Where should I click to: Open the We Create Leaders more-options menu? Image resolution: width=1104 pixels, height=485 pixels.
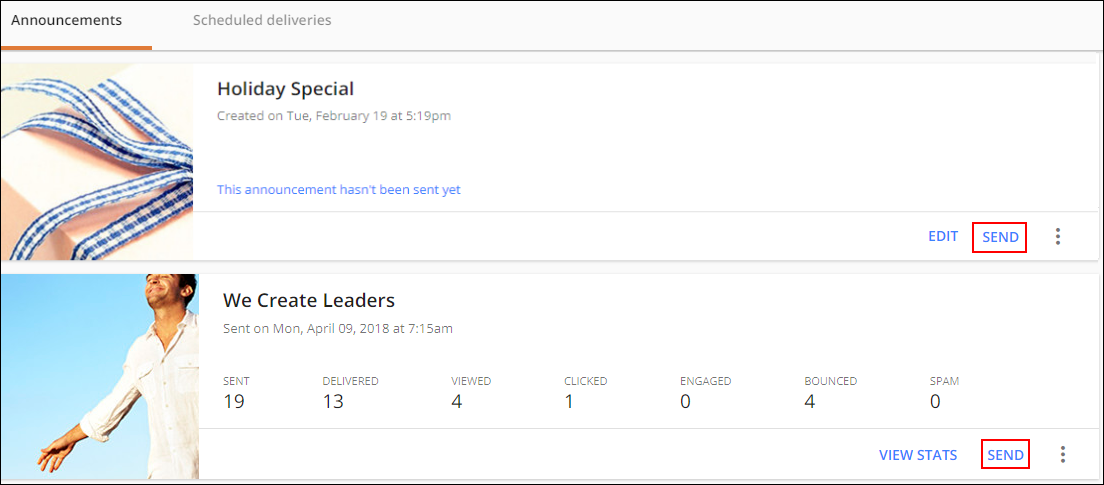tap(1063, 455)
